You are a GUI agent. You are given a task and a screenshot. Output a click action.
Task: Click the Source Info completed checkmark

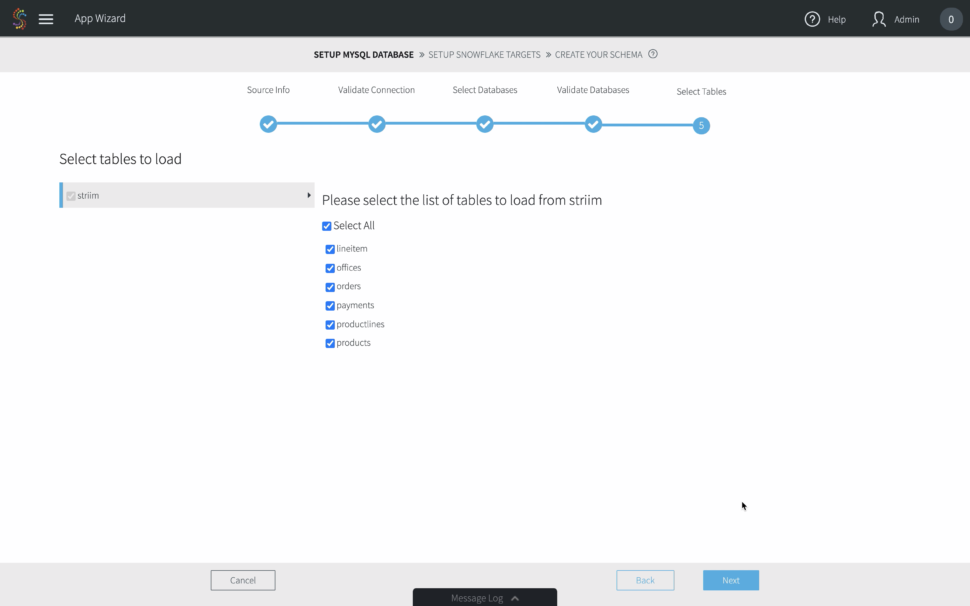coord(268,124)
